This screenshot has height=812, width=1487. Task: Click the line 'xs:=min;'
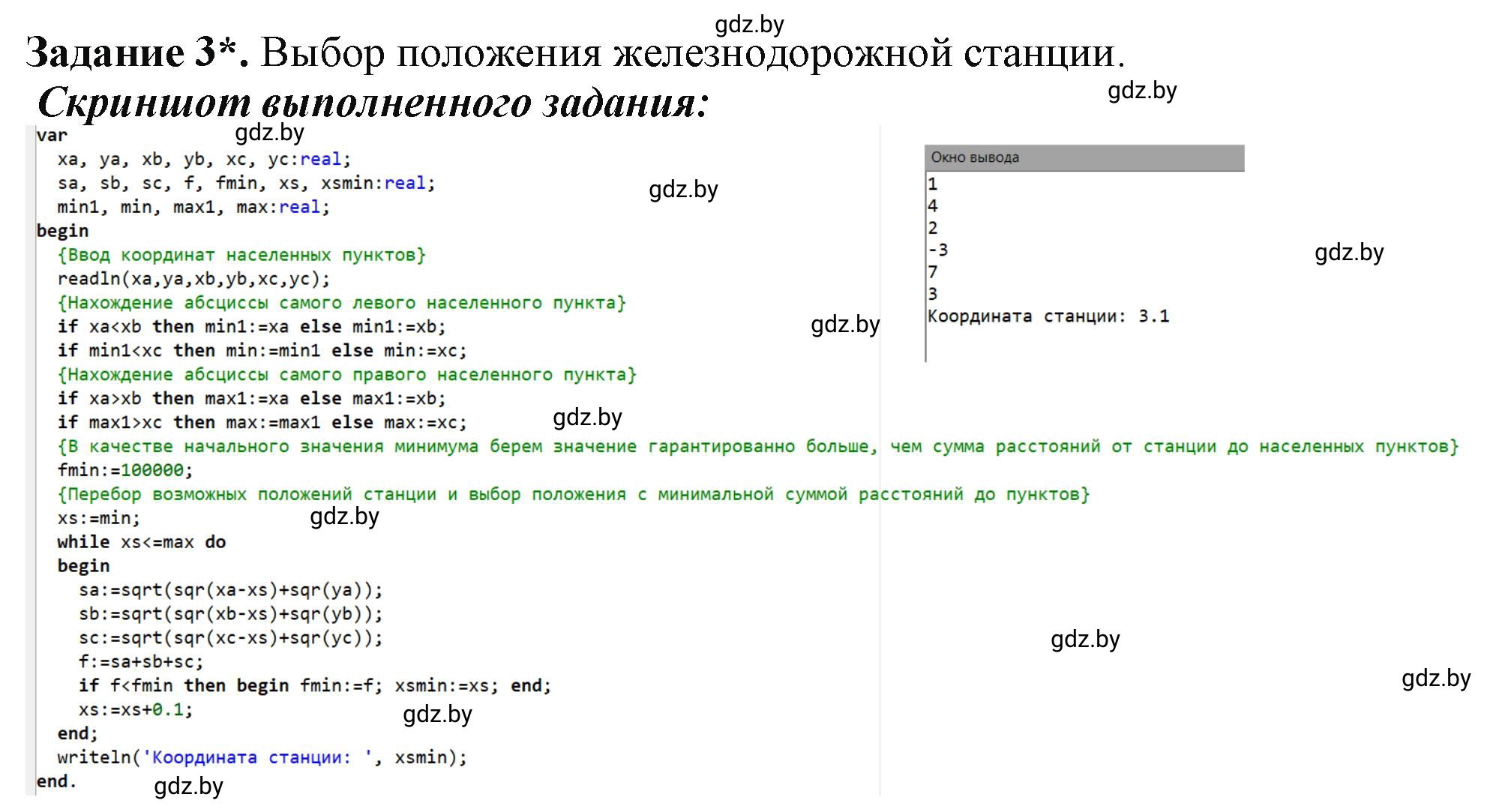pos(99,518)
